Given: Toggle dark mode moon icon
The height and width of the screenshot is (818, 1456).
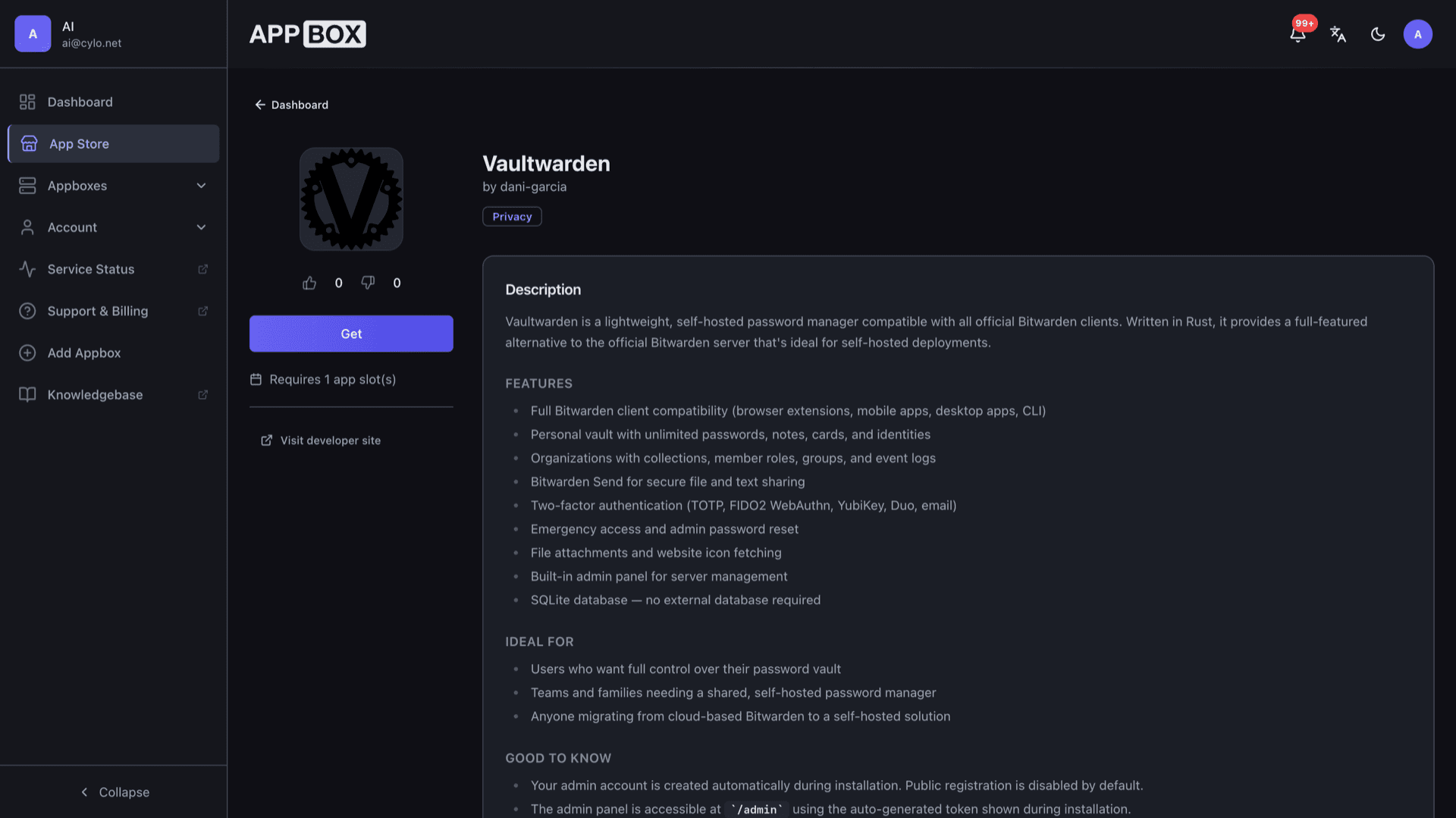Looking at the screenshot, I should coord(1378,34).
